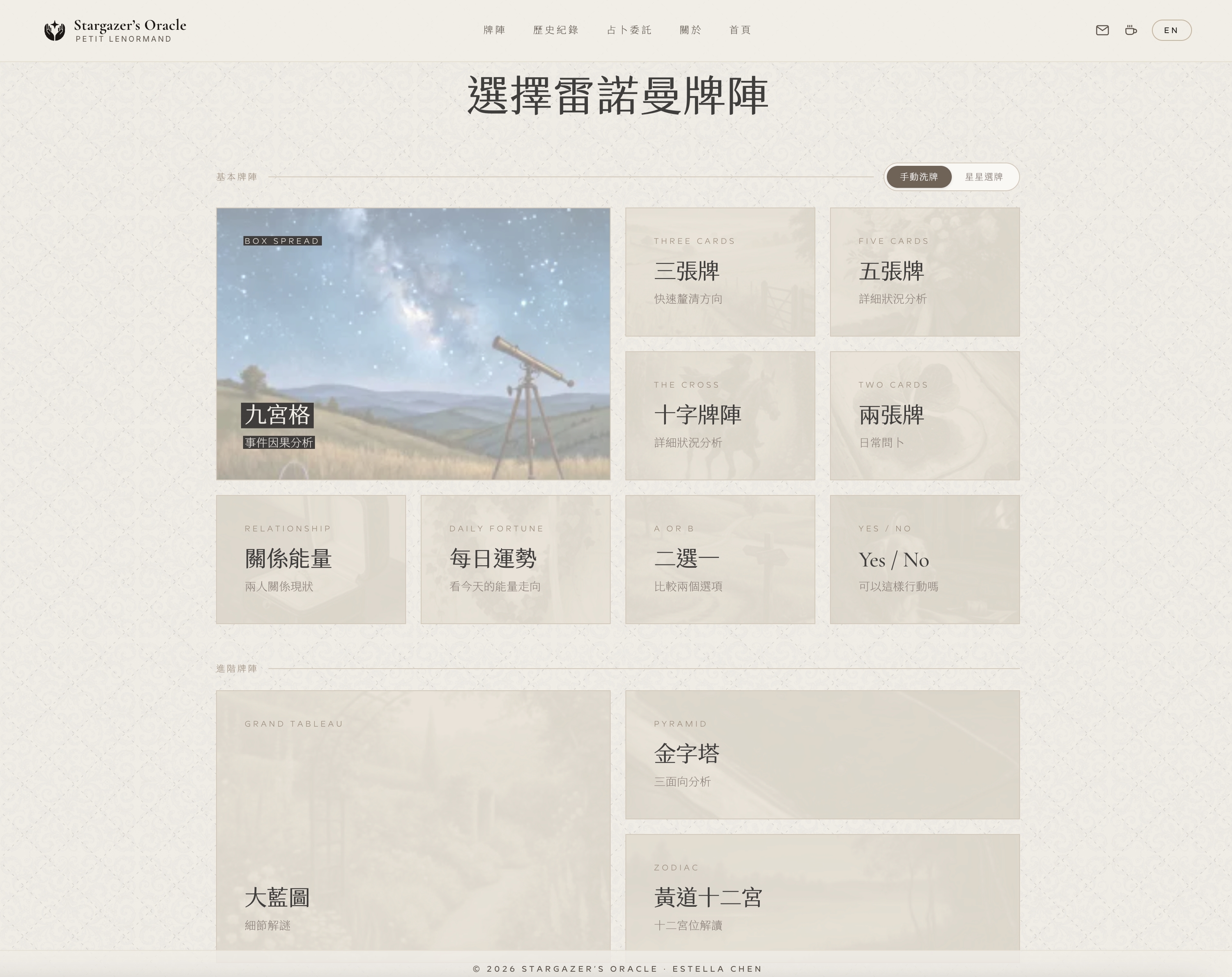Switch to 星星選牌 mode
The image size is (1232, 977).
point(984,177)
